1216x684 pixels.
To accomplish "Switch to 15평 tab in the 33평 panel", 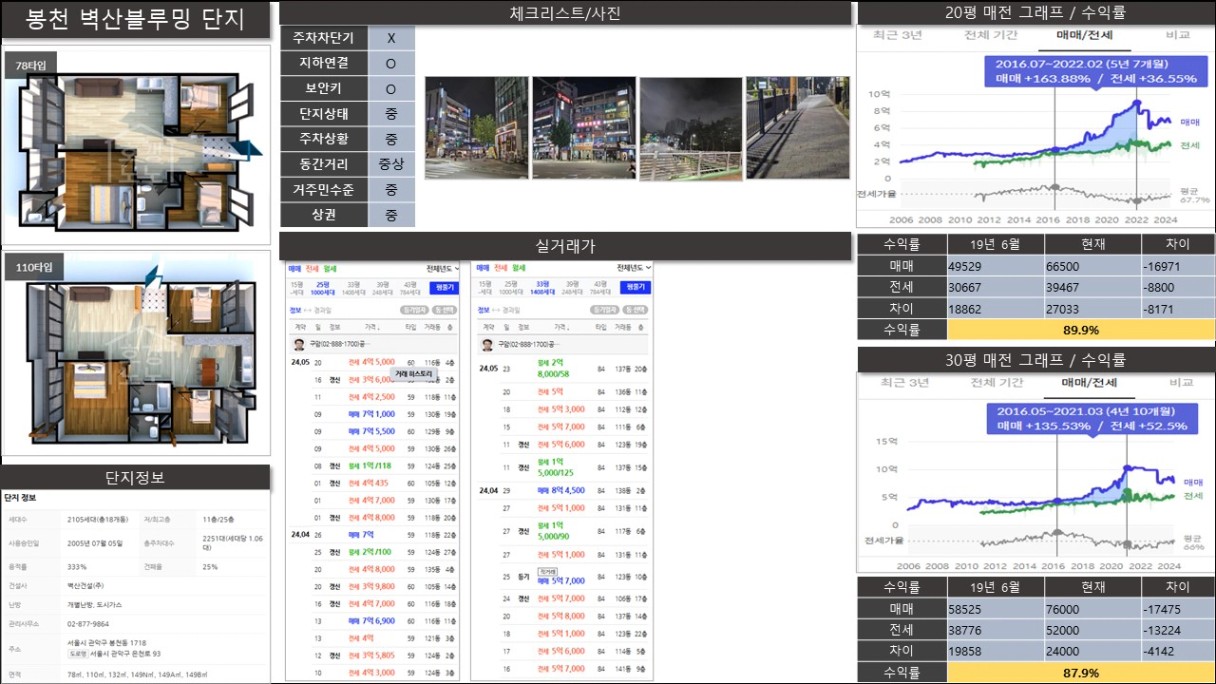I will (486, 287).
